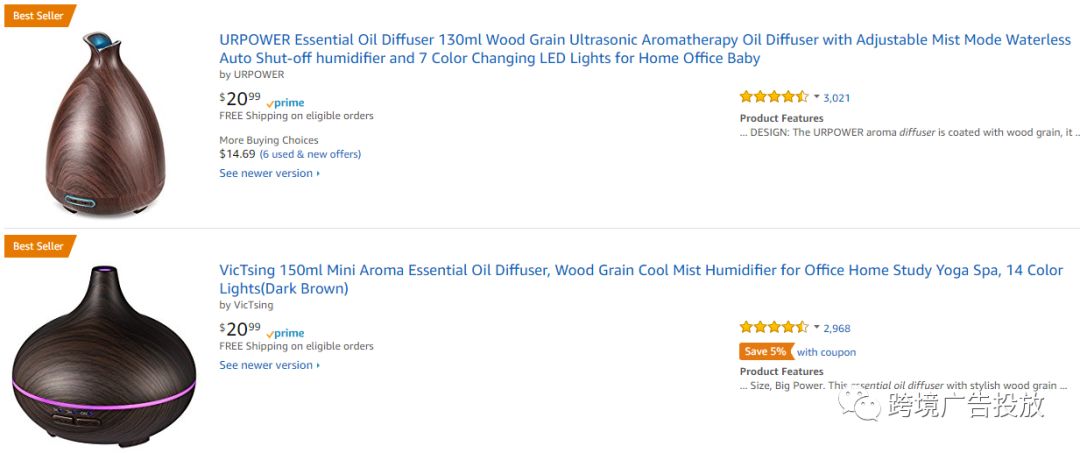Click the prime logo beside URPOWER price

pos(285,103)
